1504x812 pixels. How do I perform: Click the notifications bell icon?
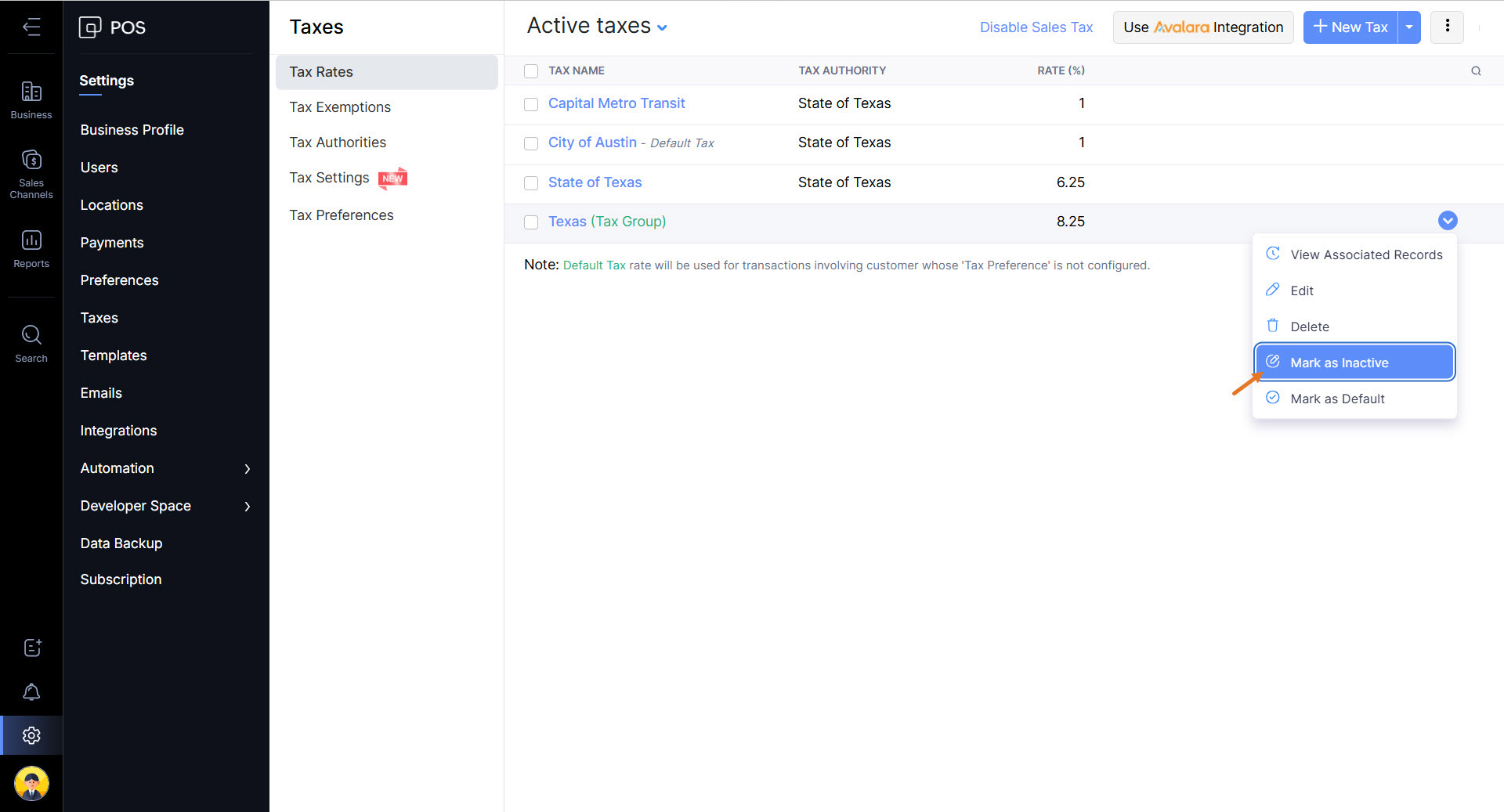pos(31,692)
